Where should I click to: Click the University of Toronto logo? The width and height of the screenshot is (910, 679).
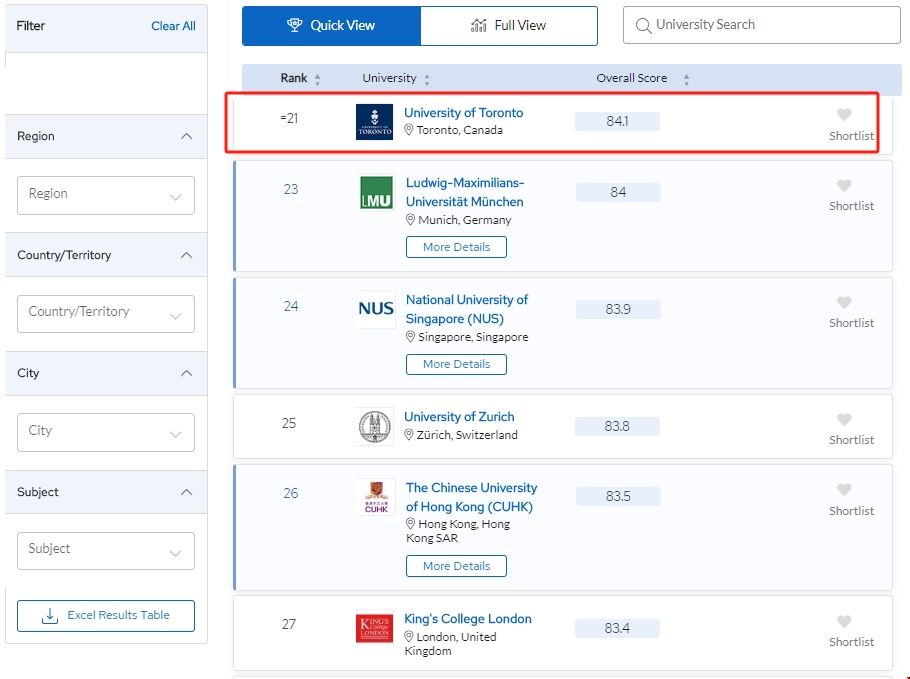(374, 122)
